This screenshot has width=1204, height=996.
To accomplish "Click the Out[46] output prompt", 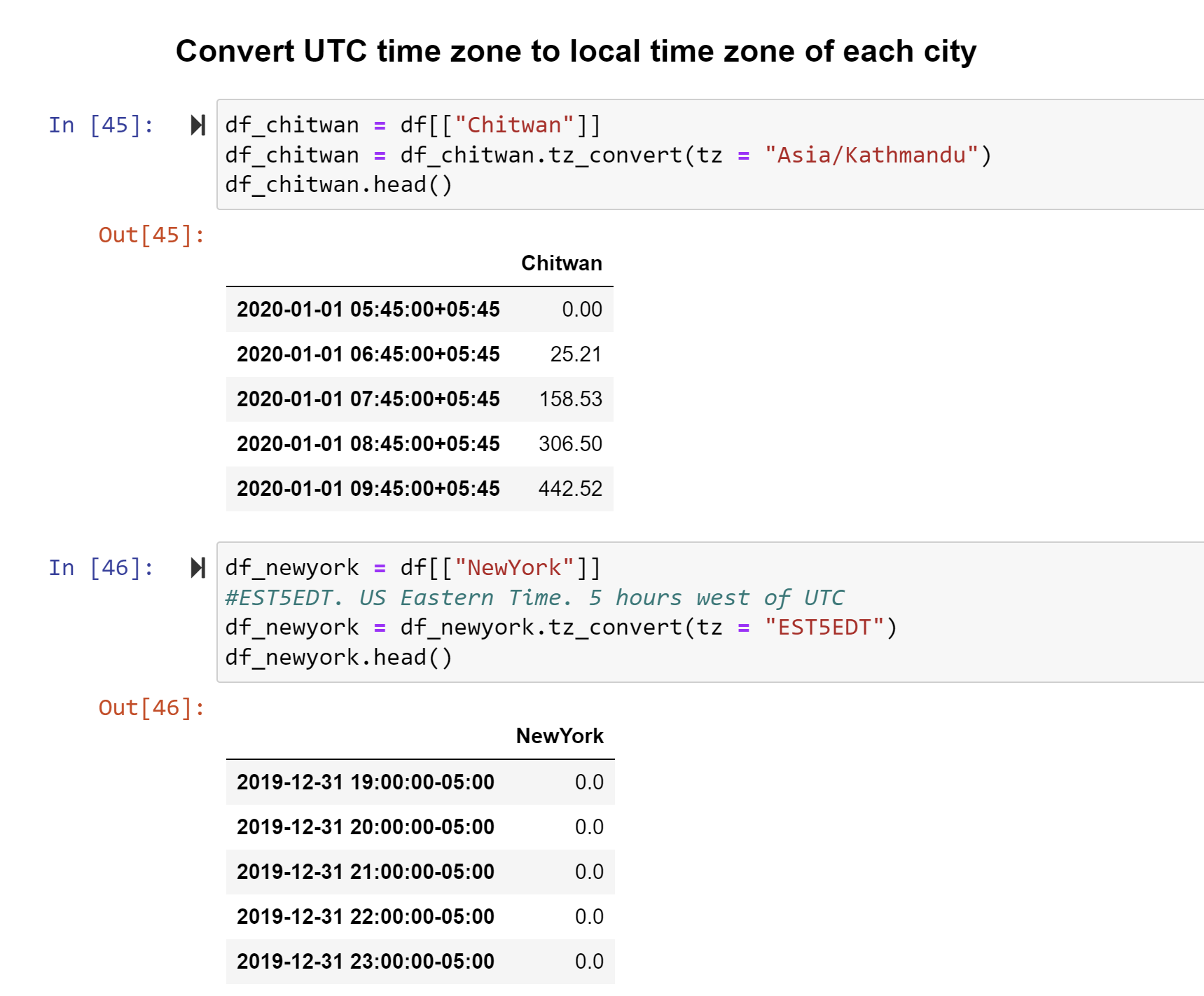I will click(151, 708).
